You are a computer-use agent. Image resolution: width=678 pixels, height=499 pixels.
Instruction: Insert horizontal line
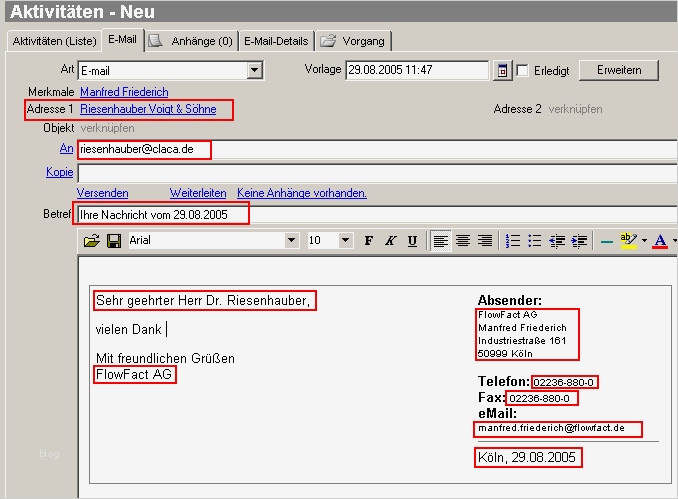point(607,241)
